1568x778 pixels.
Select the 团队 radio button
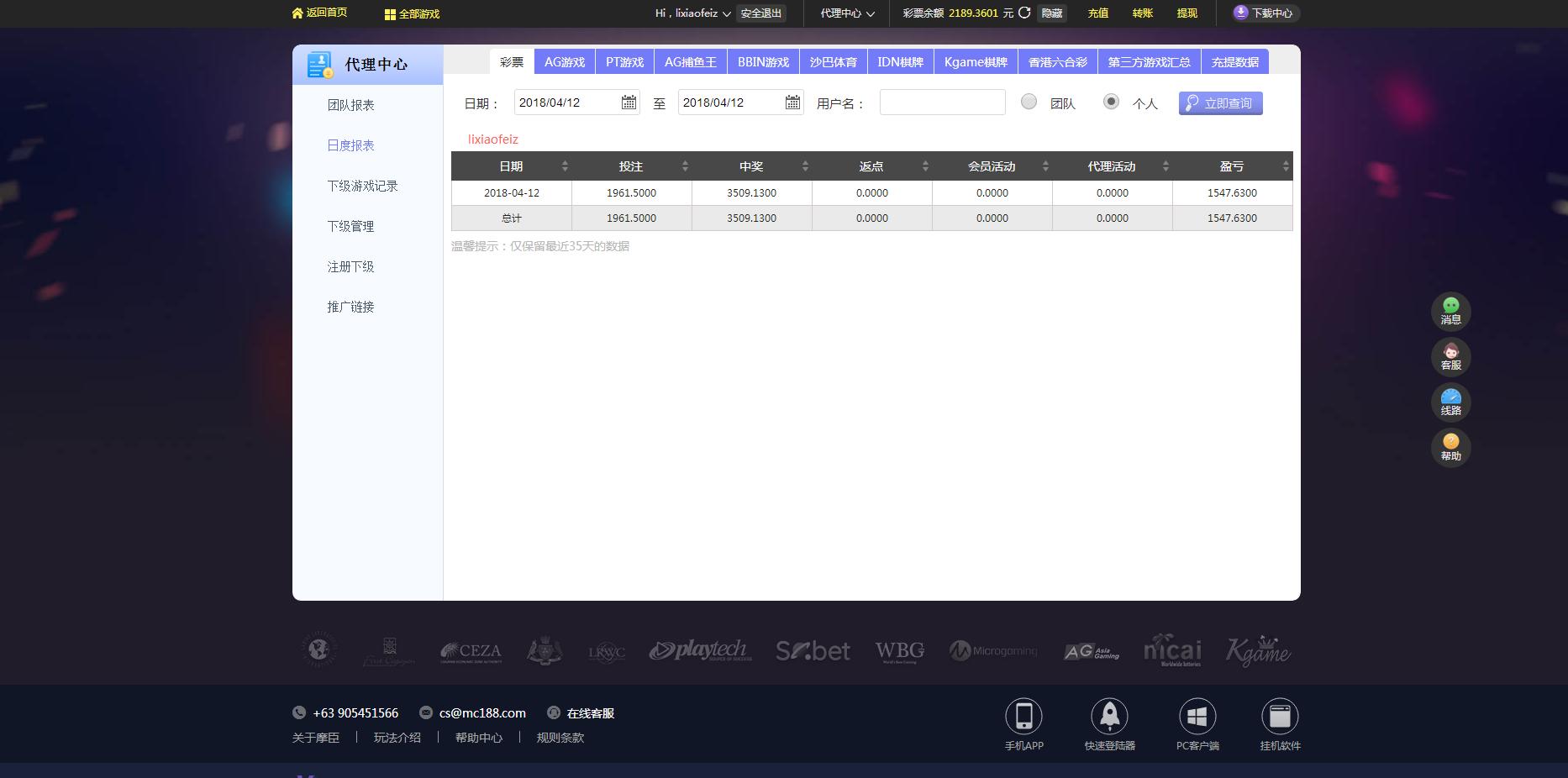coord(1029,102)
